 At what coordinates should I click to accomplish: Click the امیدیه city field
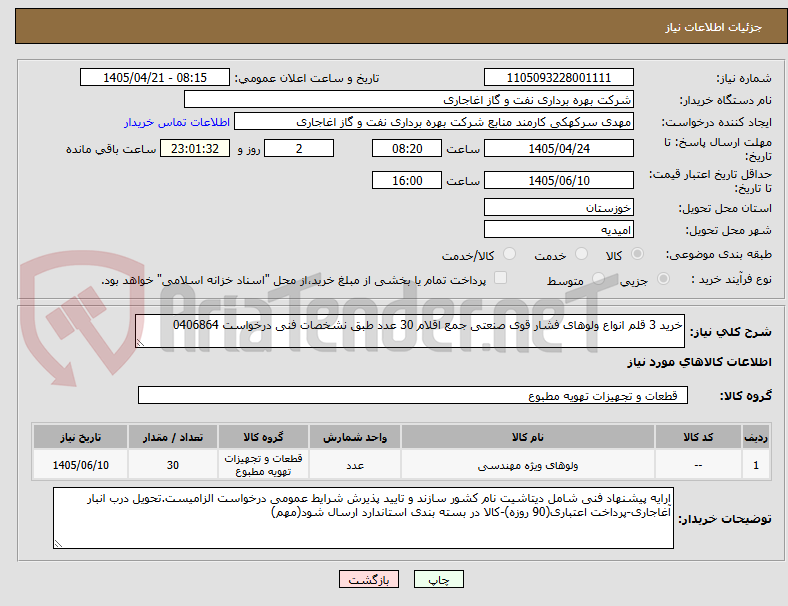coord(558,230)
